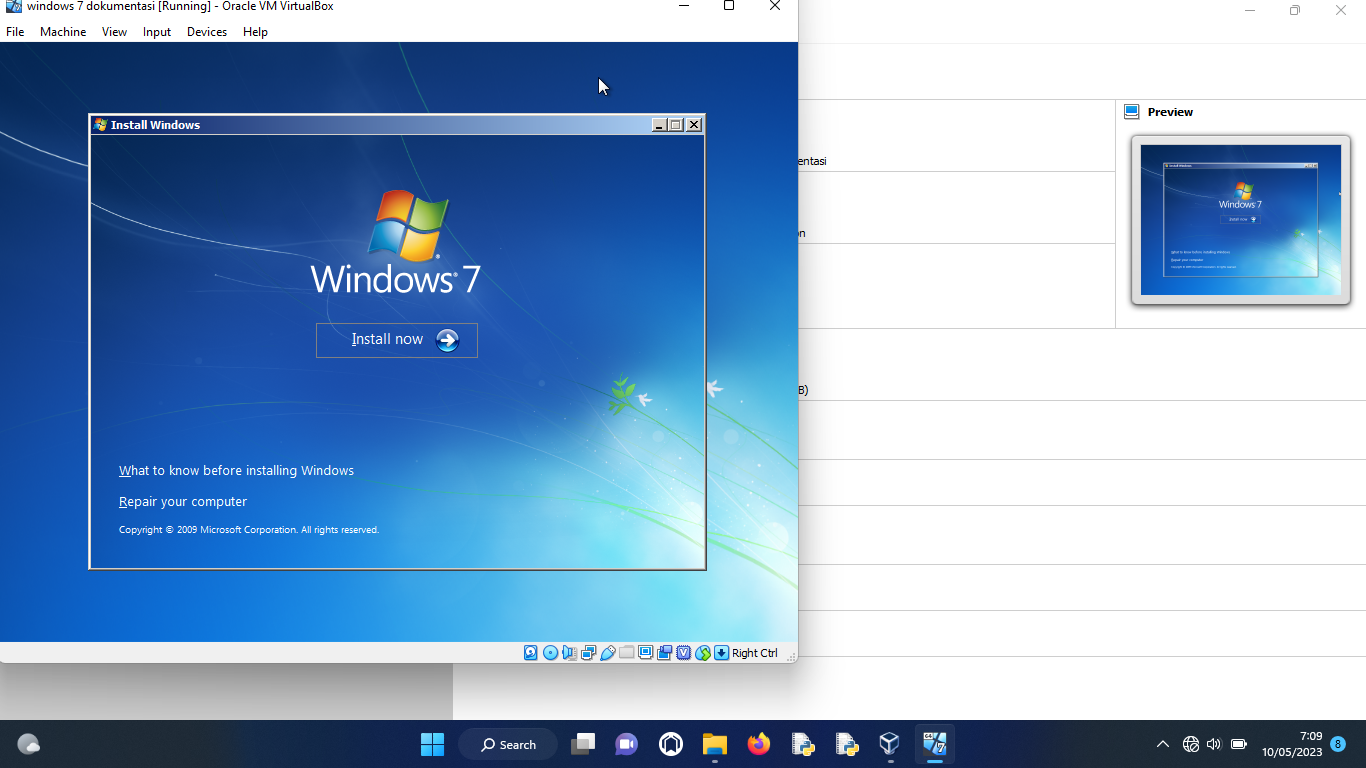Open the File menu in VirtualBox VM
Image resolution: width=1366 pixels, height=768 pixels.
(15, 32)
